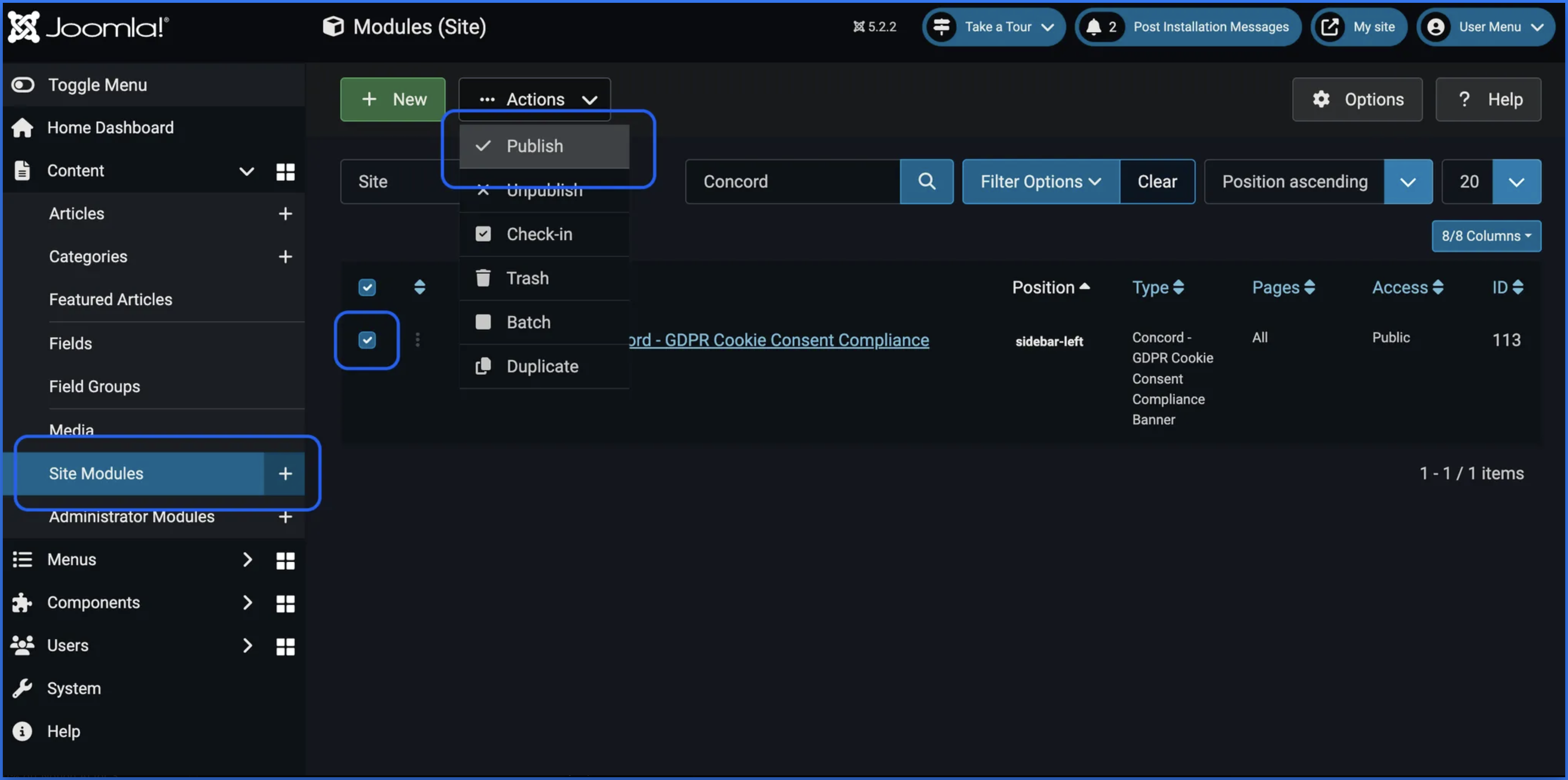Open Administrator Modules
The image size is (1568, 780).
pos(131,517)
